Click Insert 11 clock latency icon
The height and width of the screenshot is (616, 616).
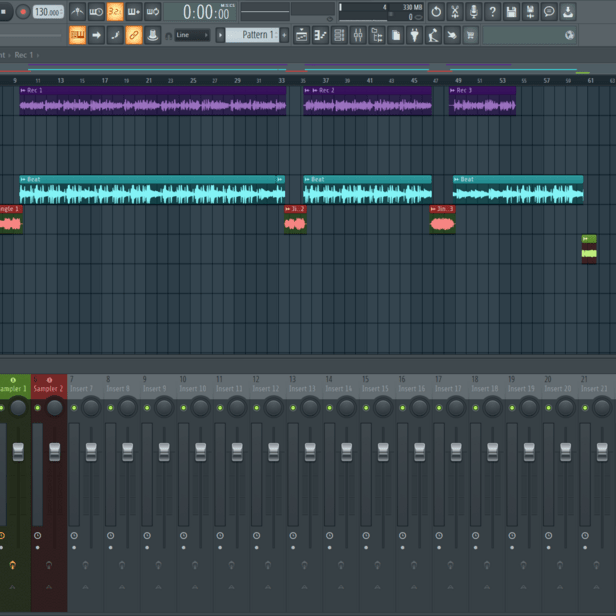[x=220, y=535]
